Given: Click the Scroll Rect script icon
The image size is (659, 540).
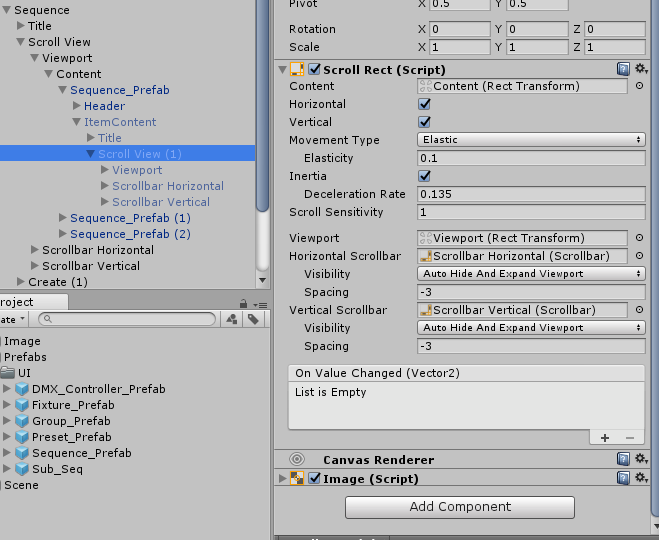Looking at the screenshot, I should [x=297, y=69].
